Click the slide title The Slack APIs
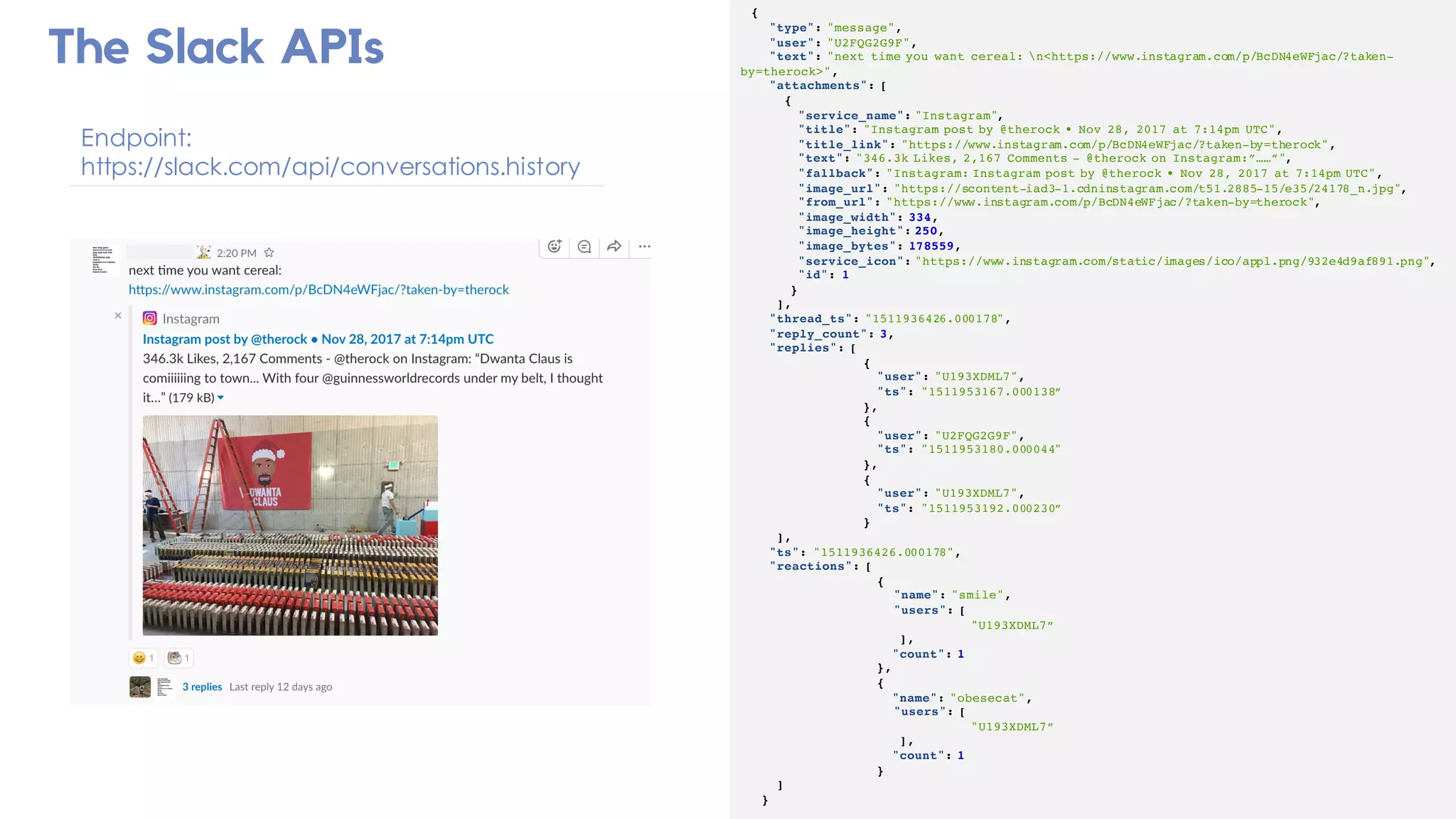1456x819 pixels. 216,47
